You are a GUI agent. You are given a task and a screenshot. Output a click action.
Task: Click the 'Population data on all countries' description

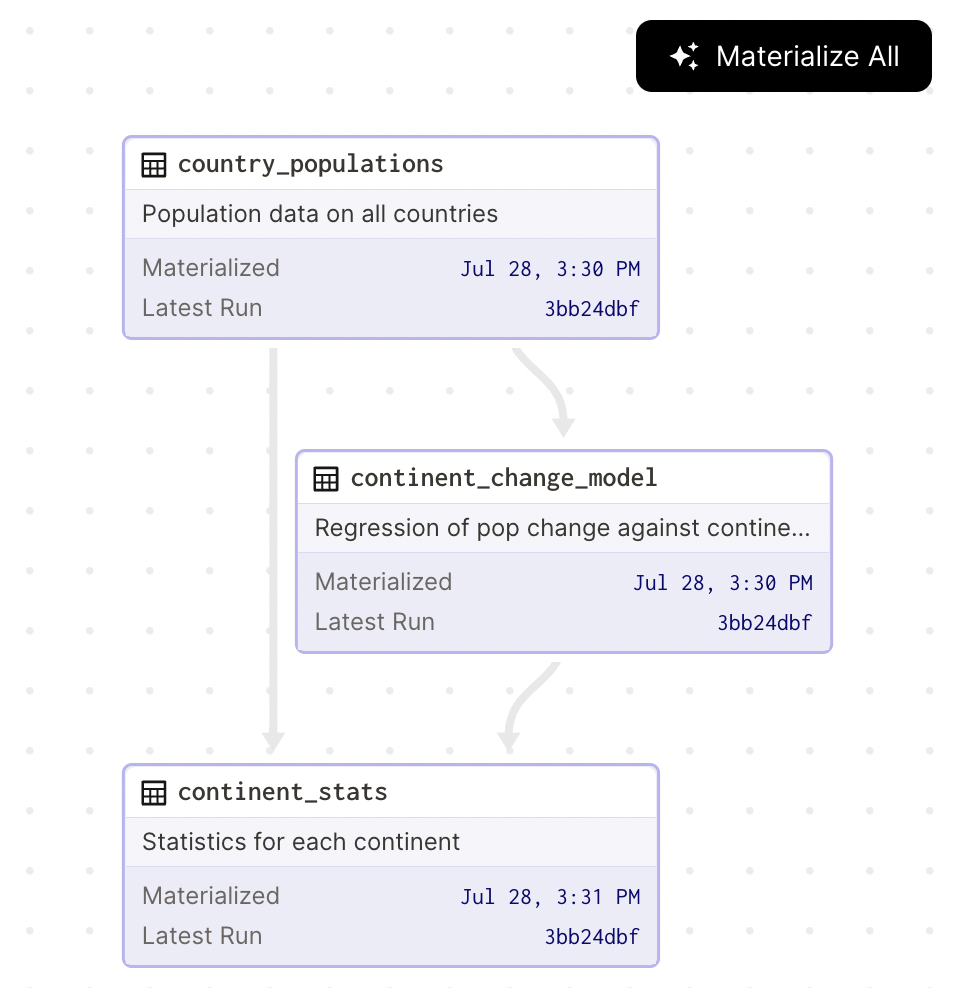(320, 214)
